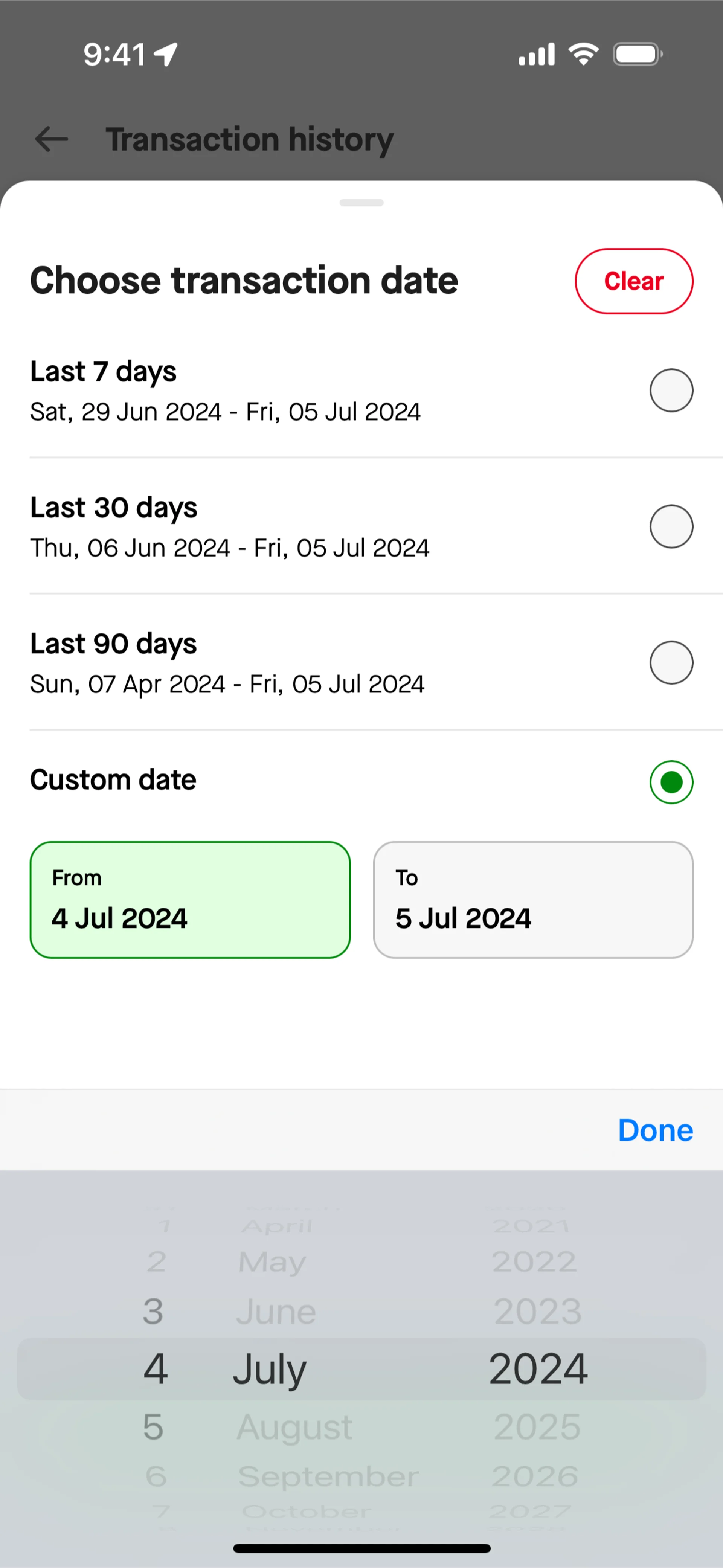Viewport: 723px width, 1568px height.
Task: Tap the location arrow in status bar
Action: pyautogui.click(x=166, y=54)
